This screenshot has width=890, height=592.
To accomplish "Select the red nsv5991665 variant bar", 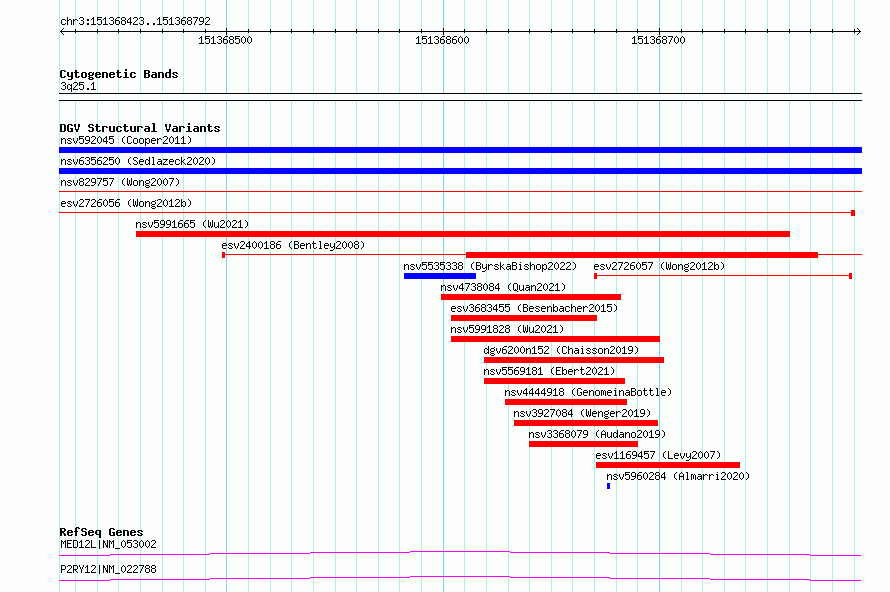I will 463,234.
